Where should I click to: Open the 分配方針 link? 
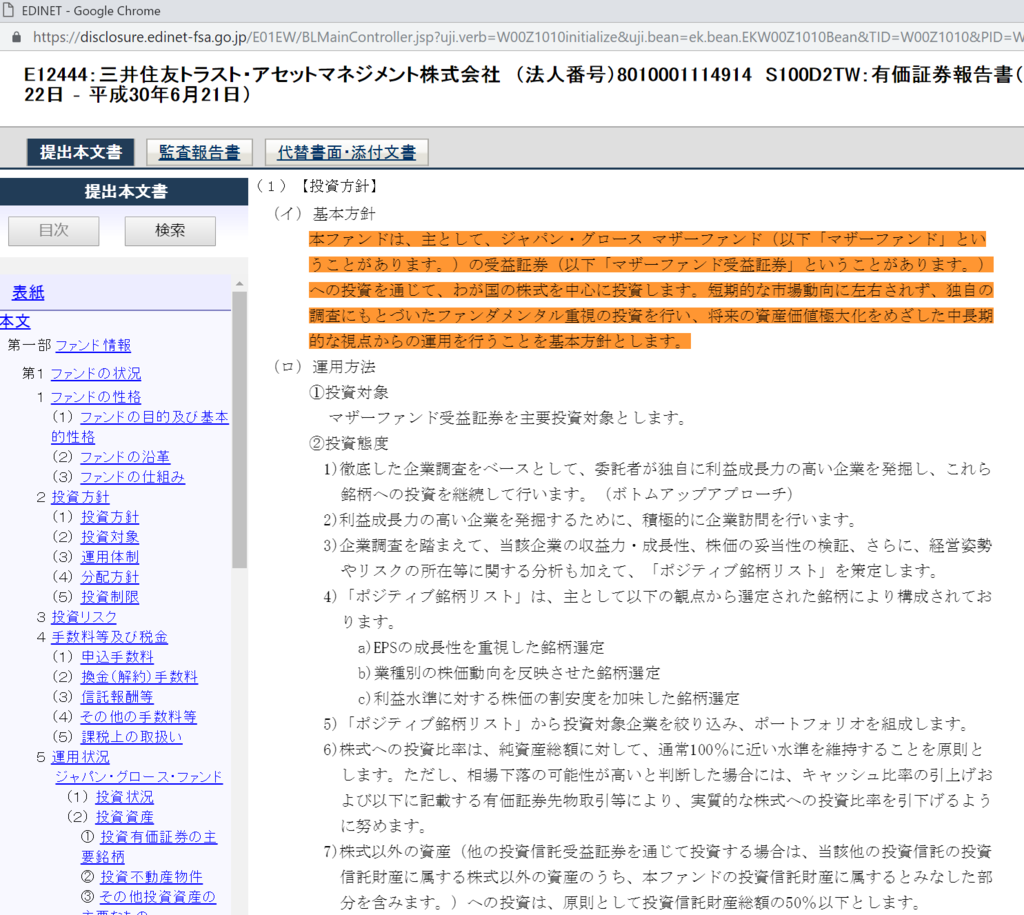point(110,577)
